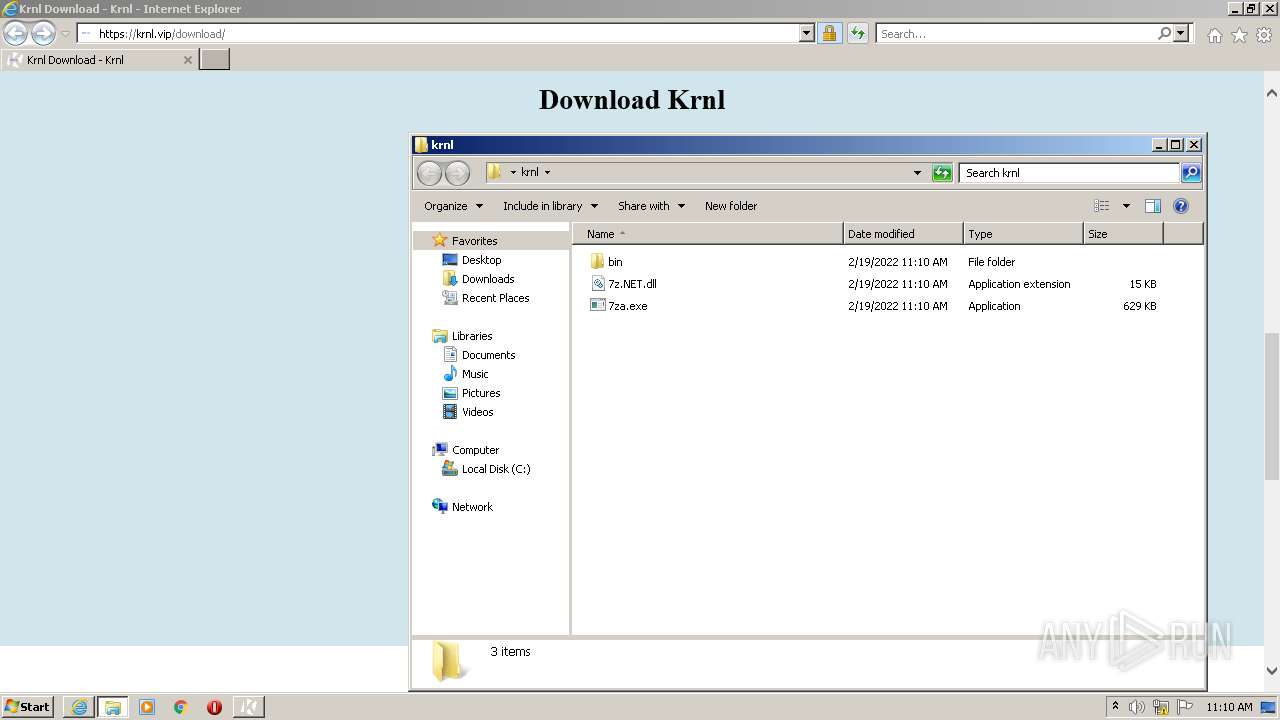Launch Chrome from the taskbar
The height and width of the screenshot is (720, 1280).
click(x=181, y=707)
